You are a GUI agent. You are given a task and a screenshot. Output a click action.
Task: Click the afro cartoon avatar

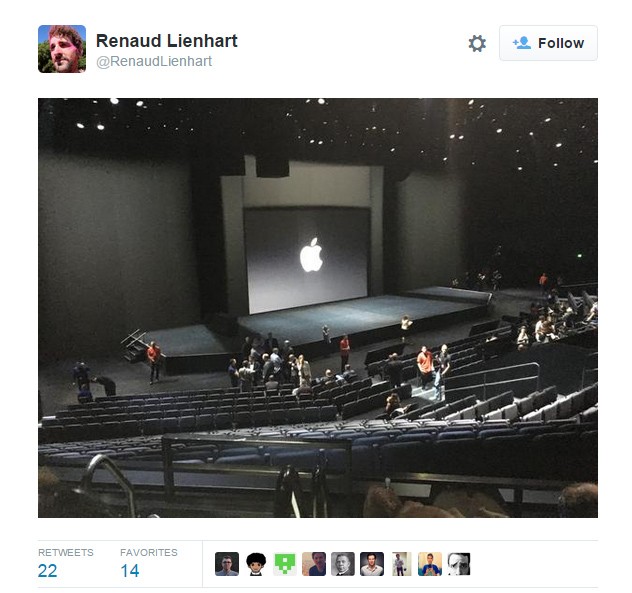pos(256,564)
